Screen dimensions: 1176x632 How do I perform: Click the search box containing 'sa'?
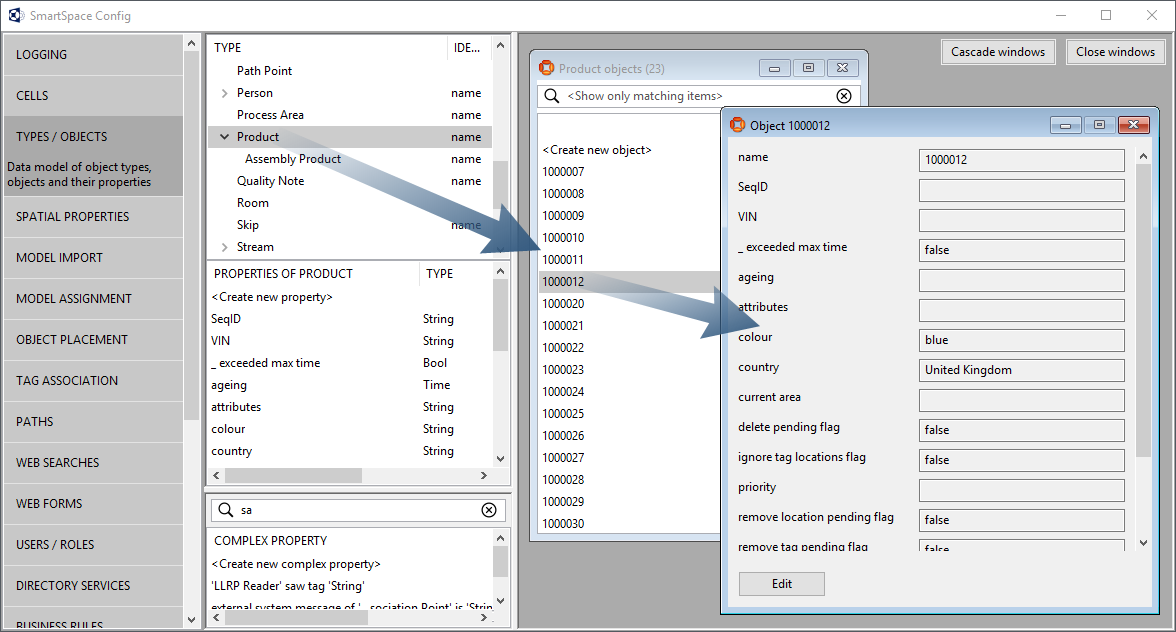tap(358, 510)
